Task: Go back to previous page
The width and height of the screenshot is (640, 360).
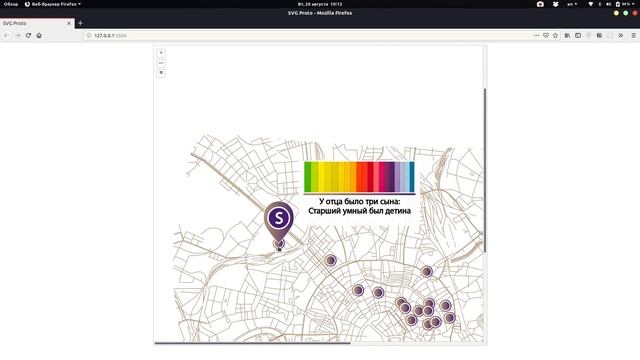Action: point(7,36)
